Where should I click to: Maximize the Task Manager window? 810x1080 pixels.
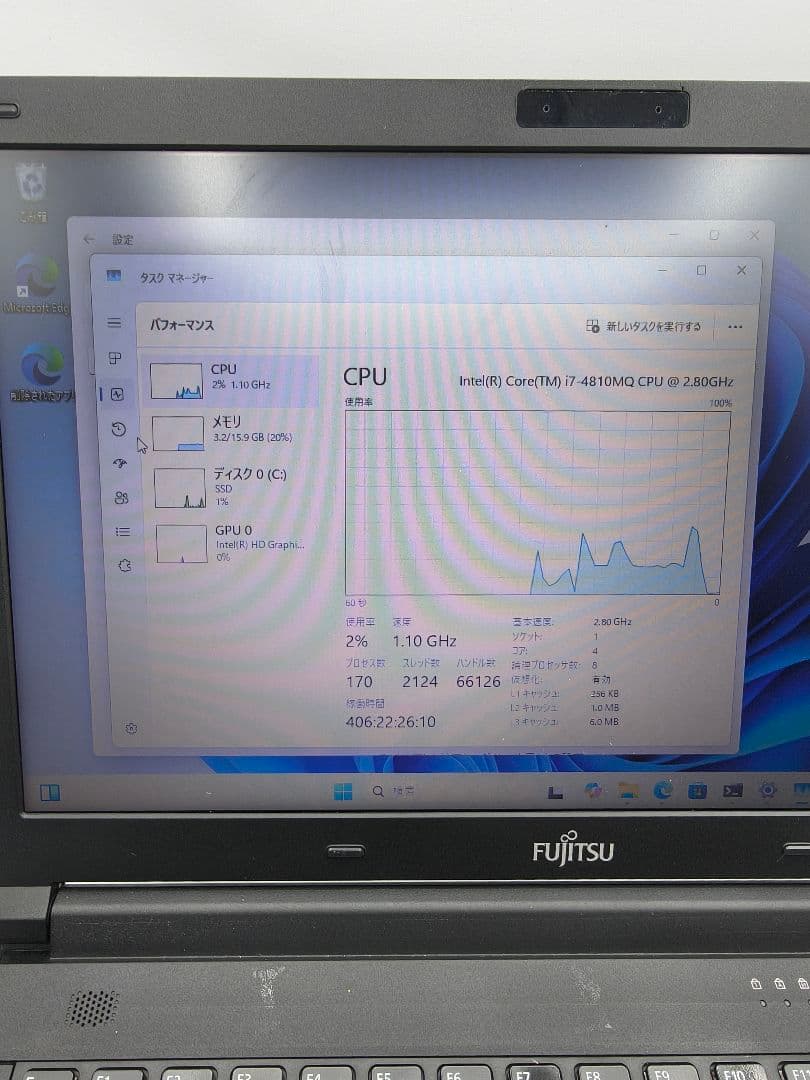701,271
